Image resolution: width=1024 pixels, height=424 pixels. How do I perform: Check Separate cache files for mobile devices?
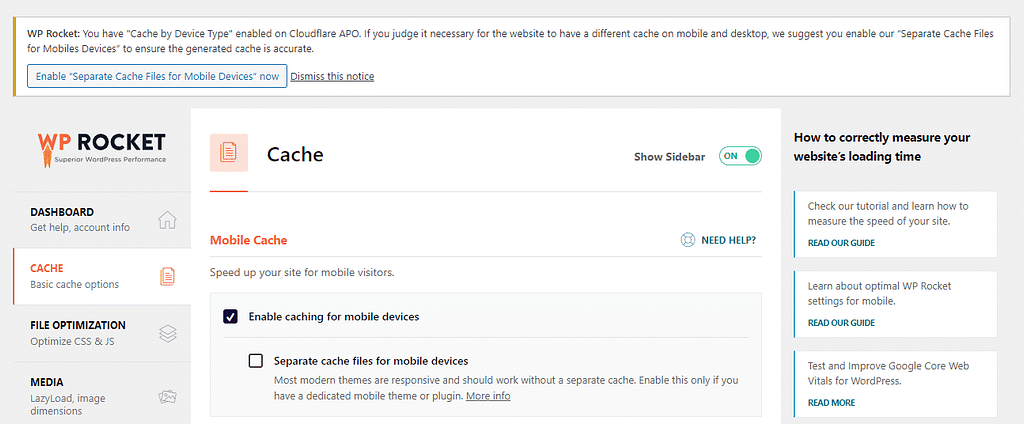coord(256,361)
